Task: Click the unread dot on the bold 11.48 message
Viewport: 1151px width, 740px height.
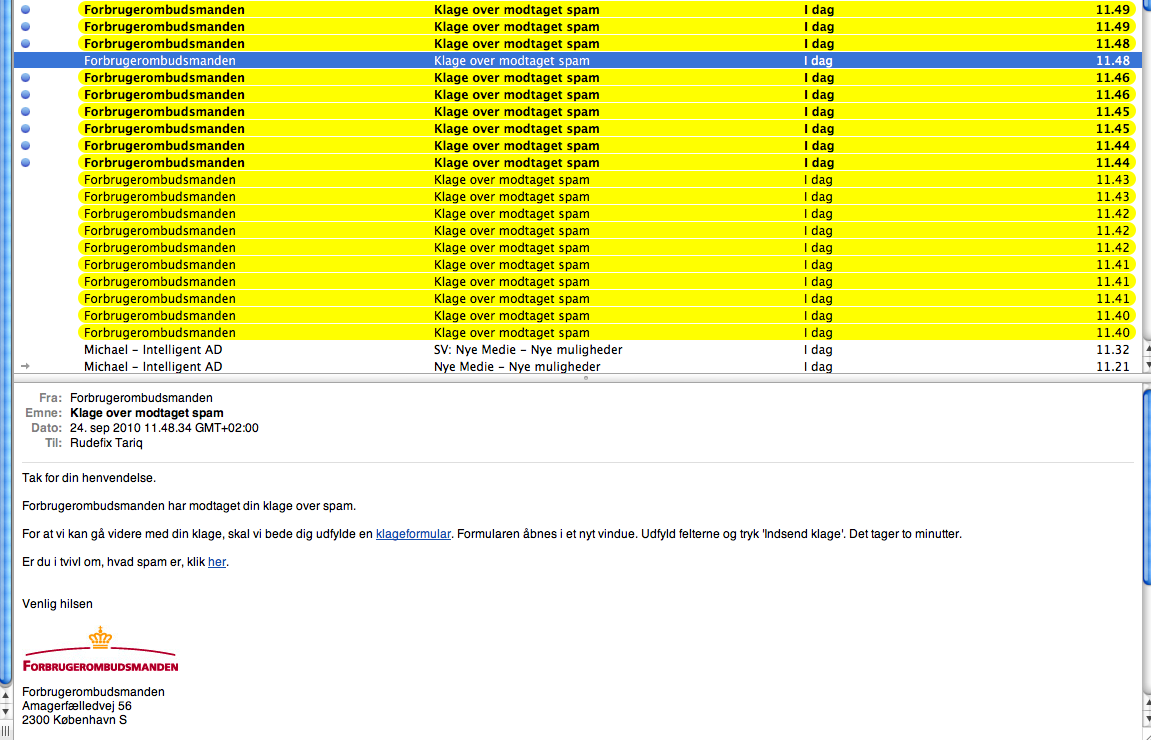Action: tap(25, 44)
